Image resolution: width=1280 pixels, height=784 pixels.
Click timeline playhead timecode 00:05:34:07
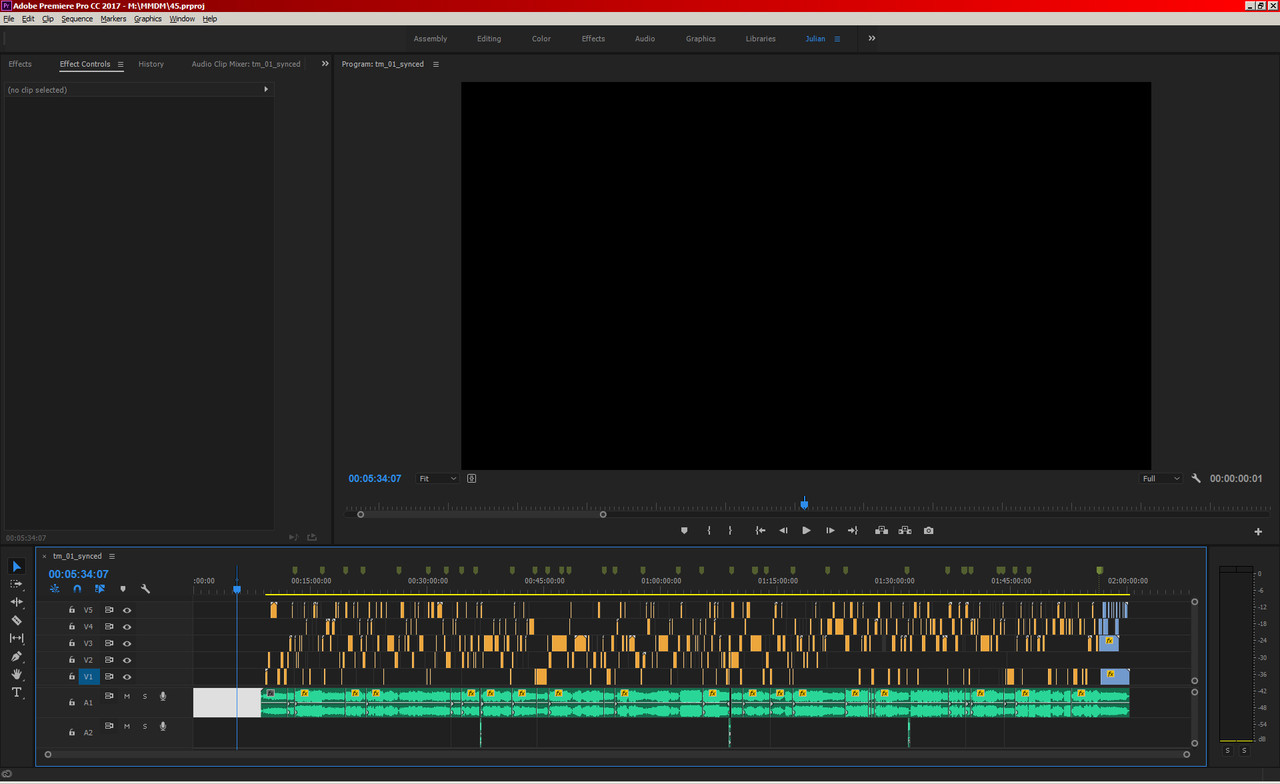tap(78, 574)
